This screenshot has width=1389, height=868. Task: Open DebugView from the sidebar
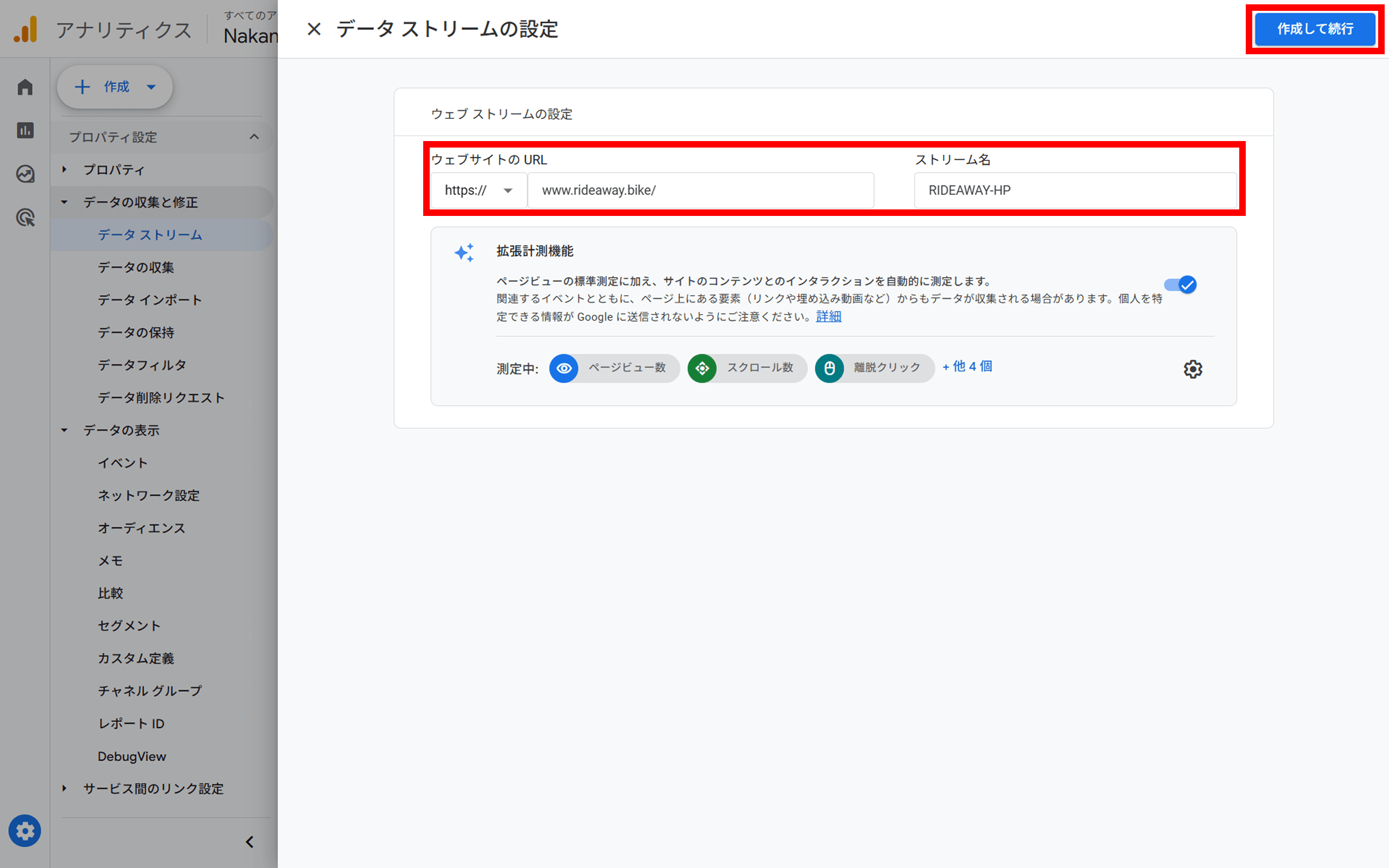131,756
